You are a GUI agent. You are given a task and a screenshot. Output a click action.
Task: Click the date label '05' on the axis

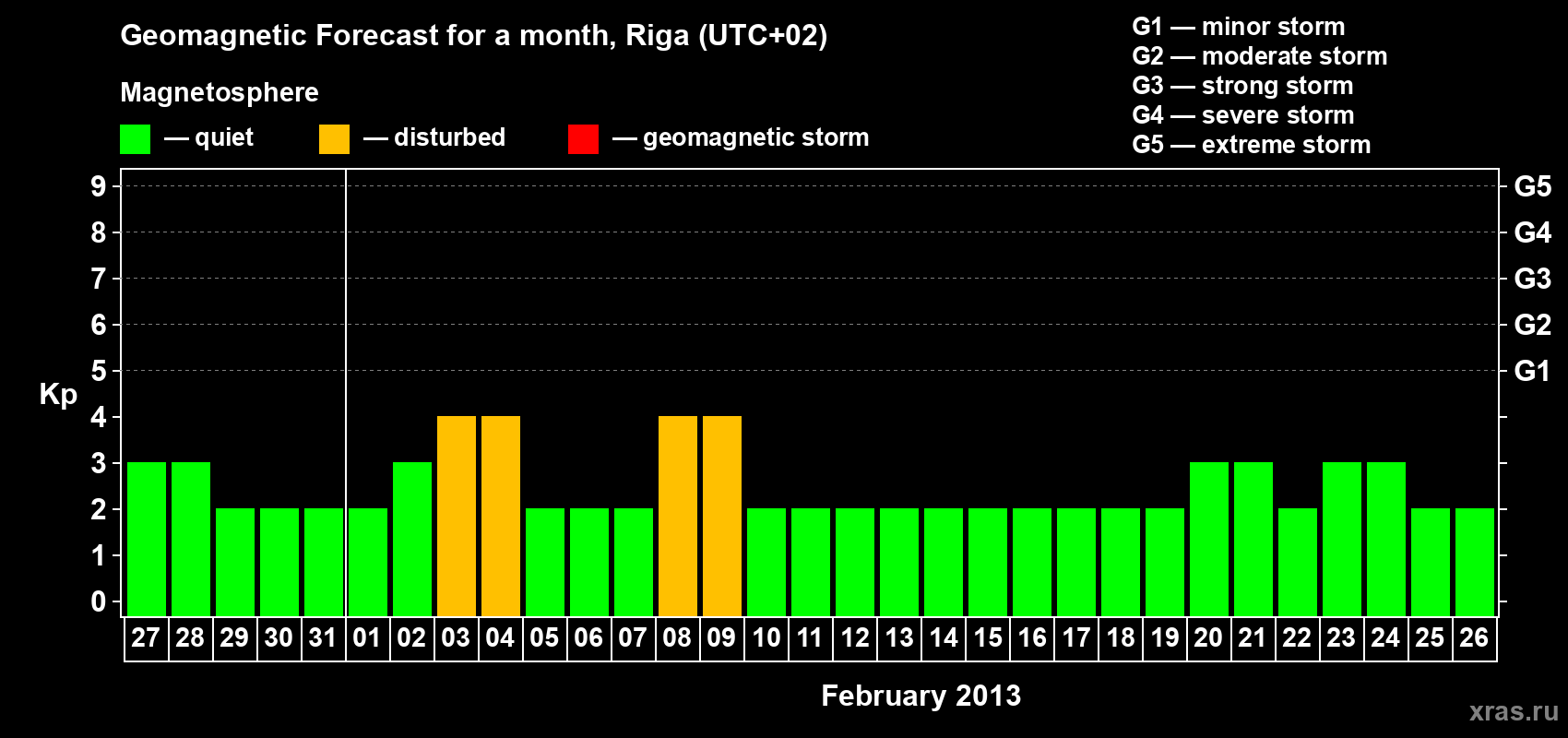pos(544,637)
